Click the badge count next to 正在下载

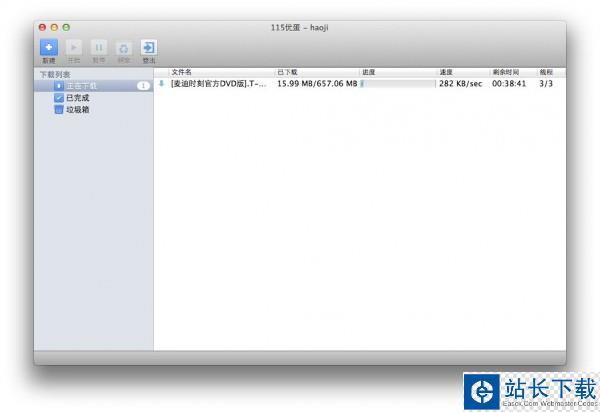pos(143,86)
